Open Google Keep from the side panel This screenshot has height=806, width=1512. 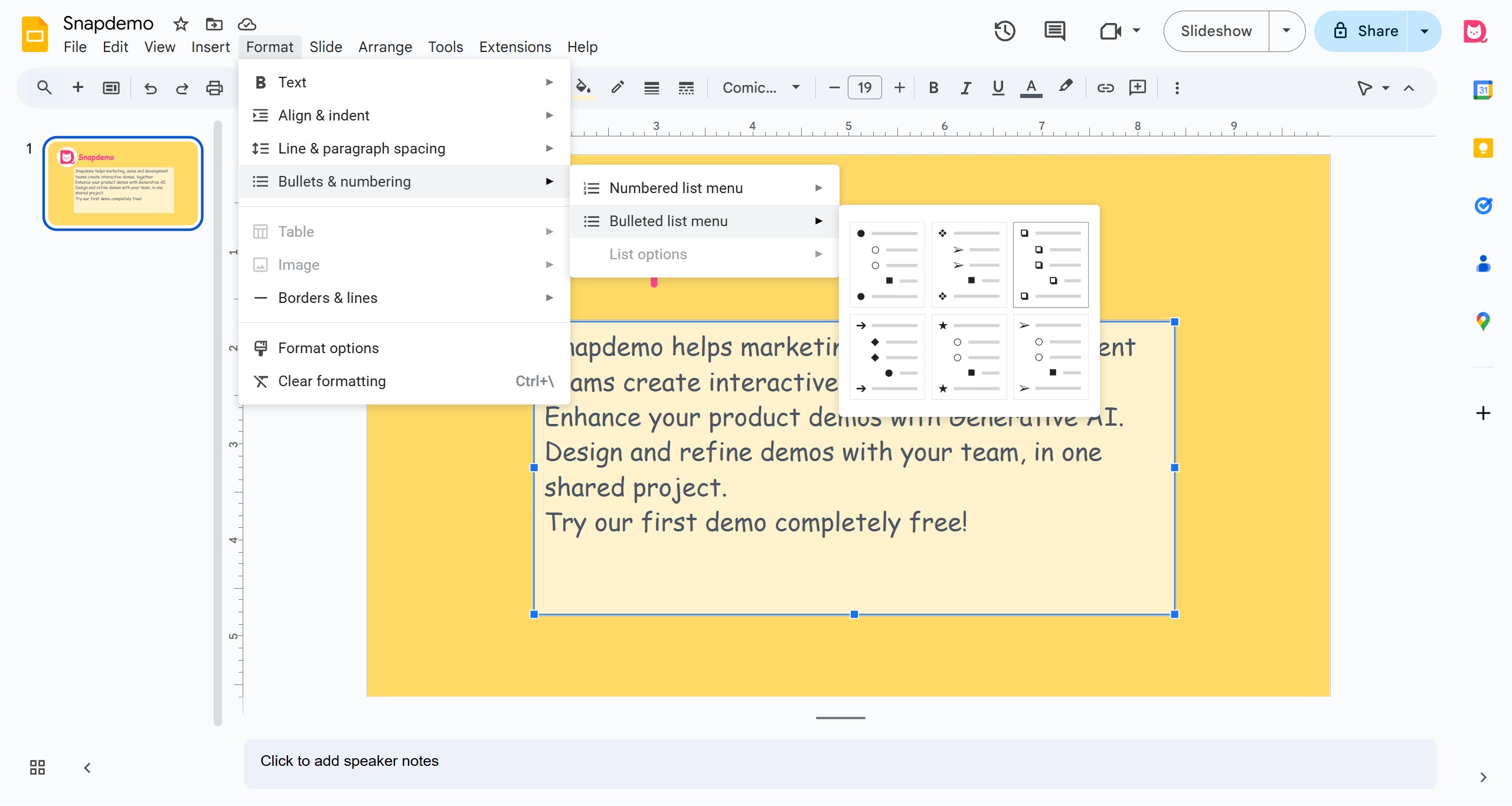[x=1483, y=148]
